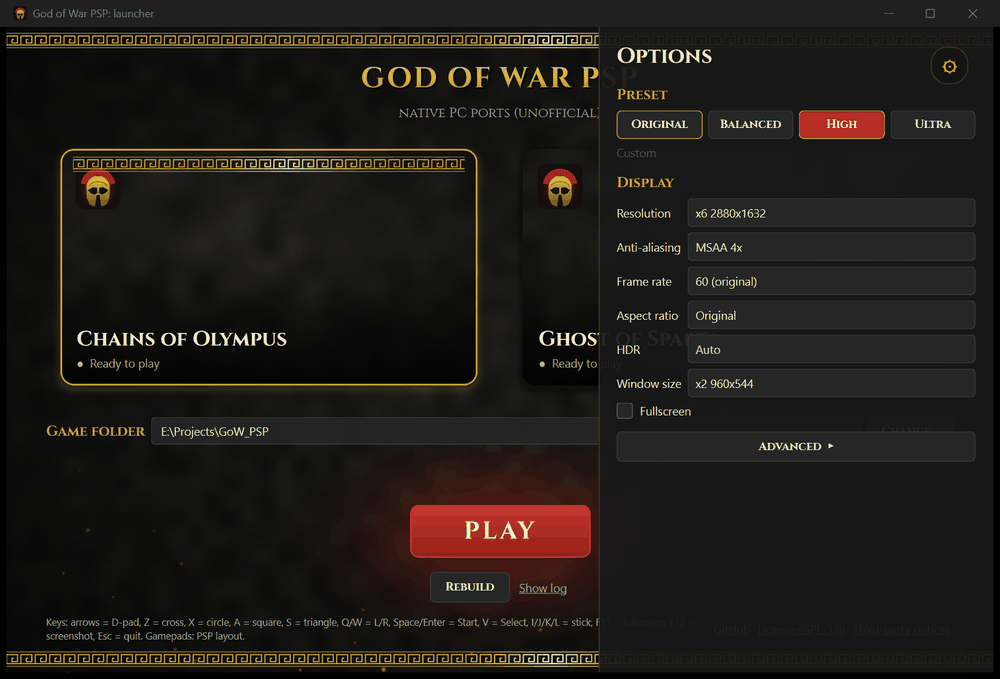Image resolution: width=1000 pixels, height=679 pixels.
Task: Open the Window size dropdown
Action: coord(831,383)
